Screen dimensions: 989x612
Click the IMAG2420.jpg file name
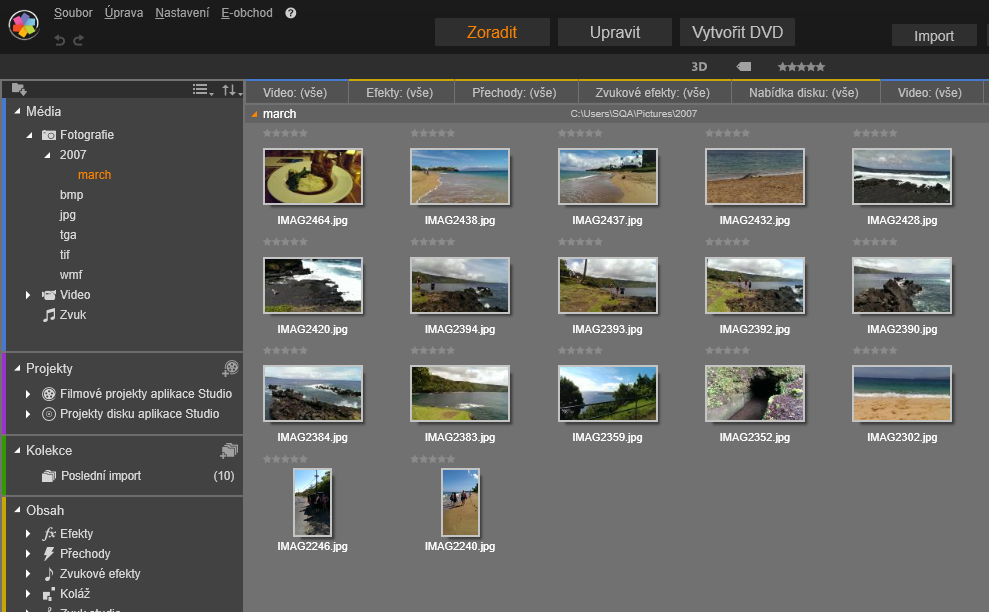click(x=312, y=329)
